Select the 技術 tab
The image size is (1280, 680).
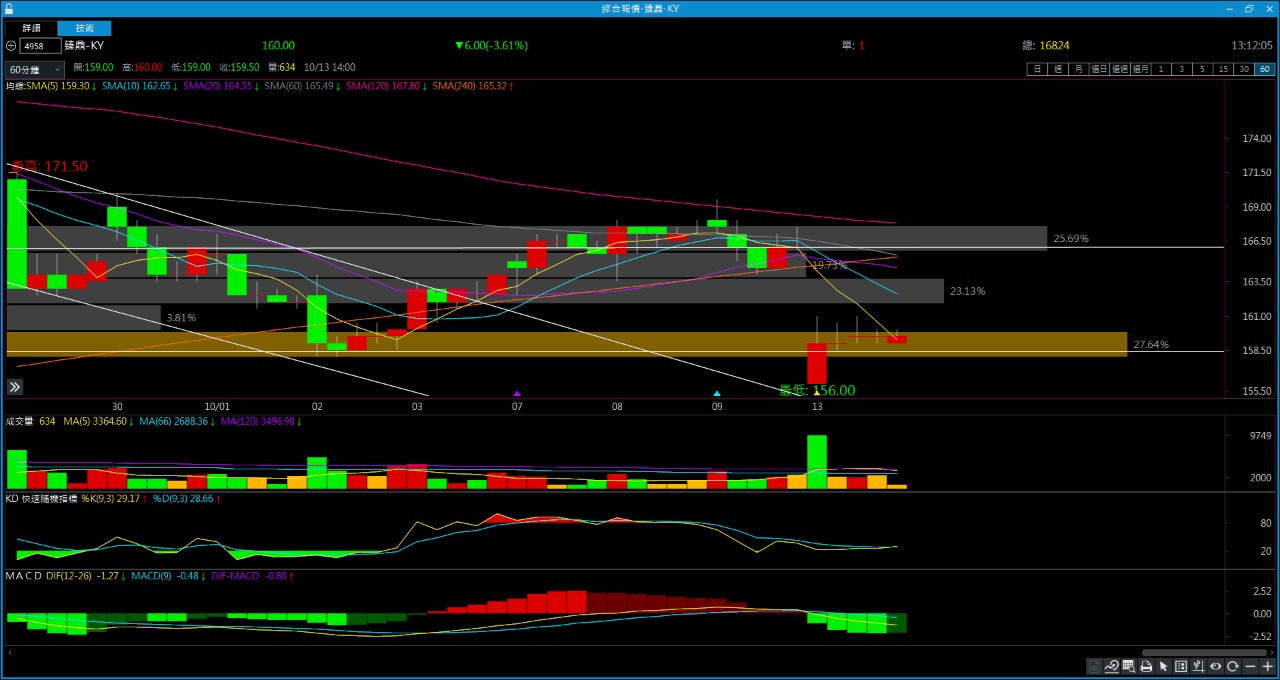click(84, 28)
